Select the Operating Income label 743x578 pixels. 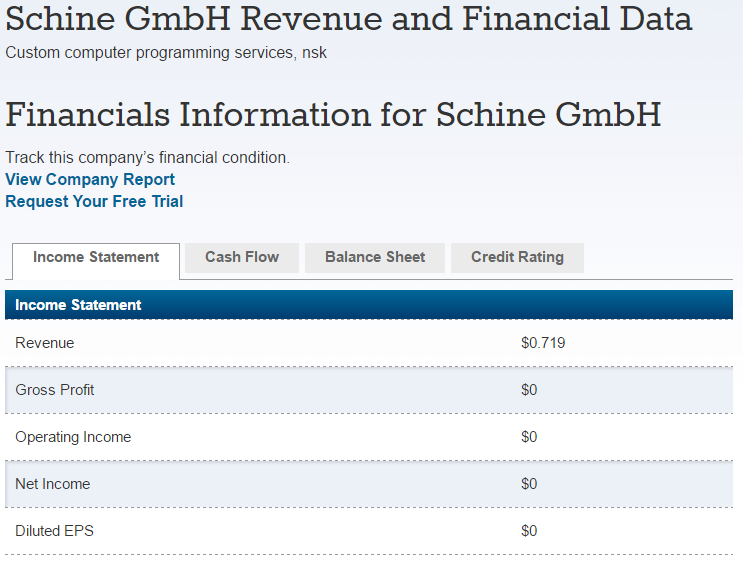click(x=73, y=437)
